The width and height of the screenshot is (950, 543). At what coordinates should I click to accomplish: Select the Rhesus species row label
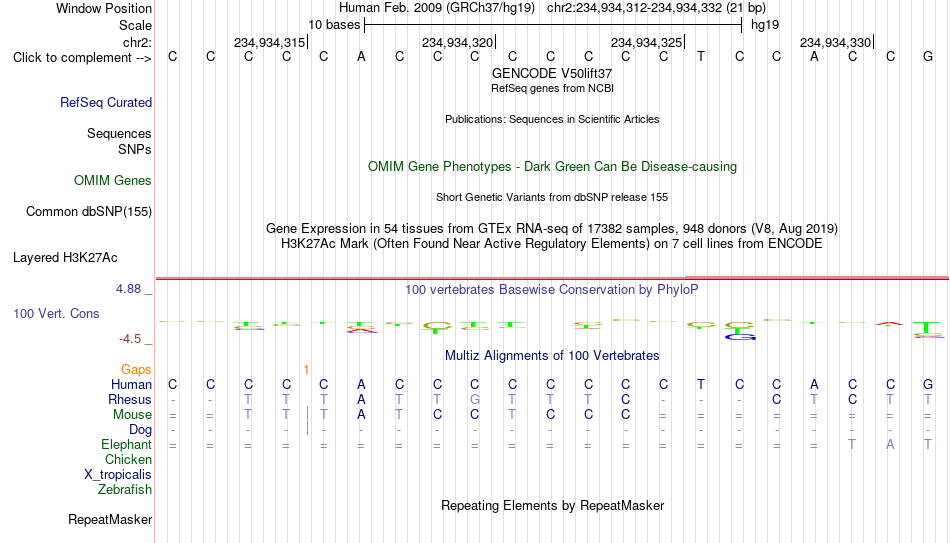coord(130,399)
